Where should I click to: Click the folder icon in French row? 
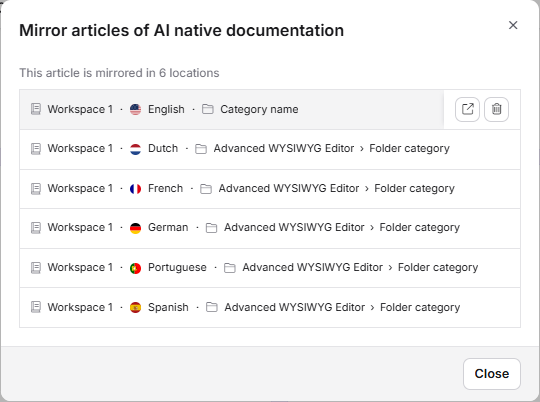click(x=206, y=189)
